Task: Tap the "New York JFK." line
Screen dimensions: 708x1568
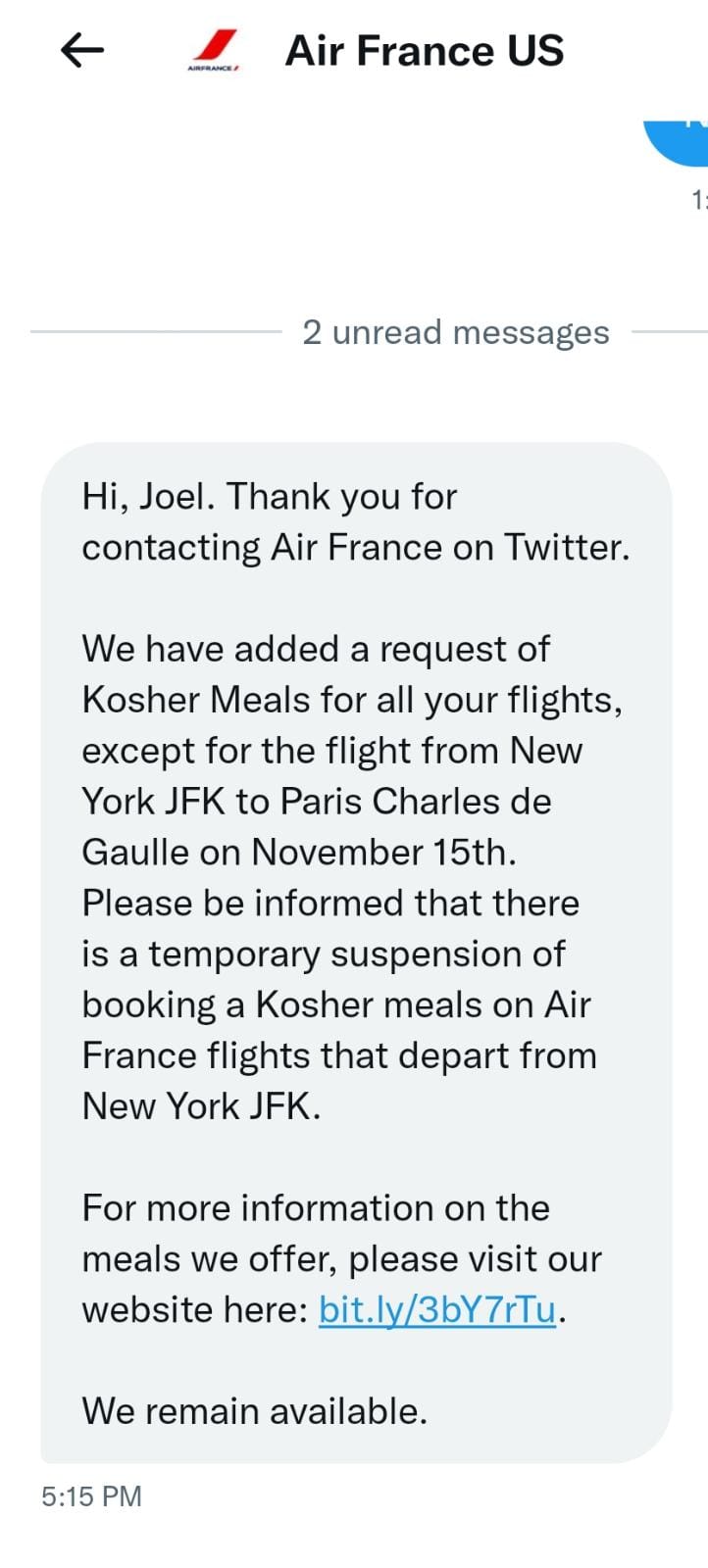Action: [x=202, y=1106]
